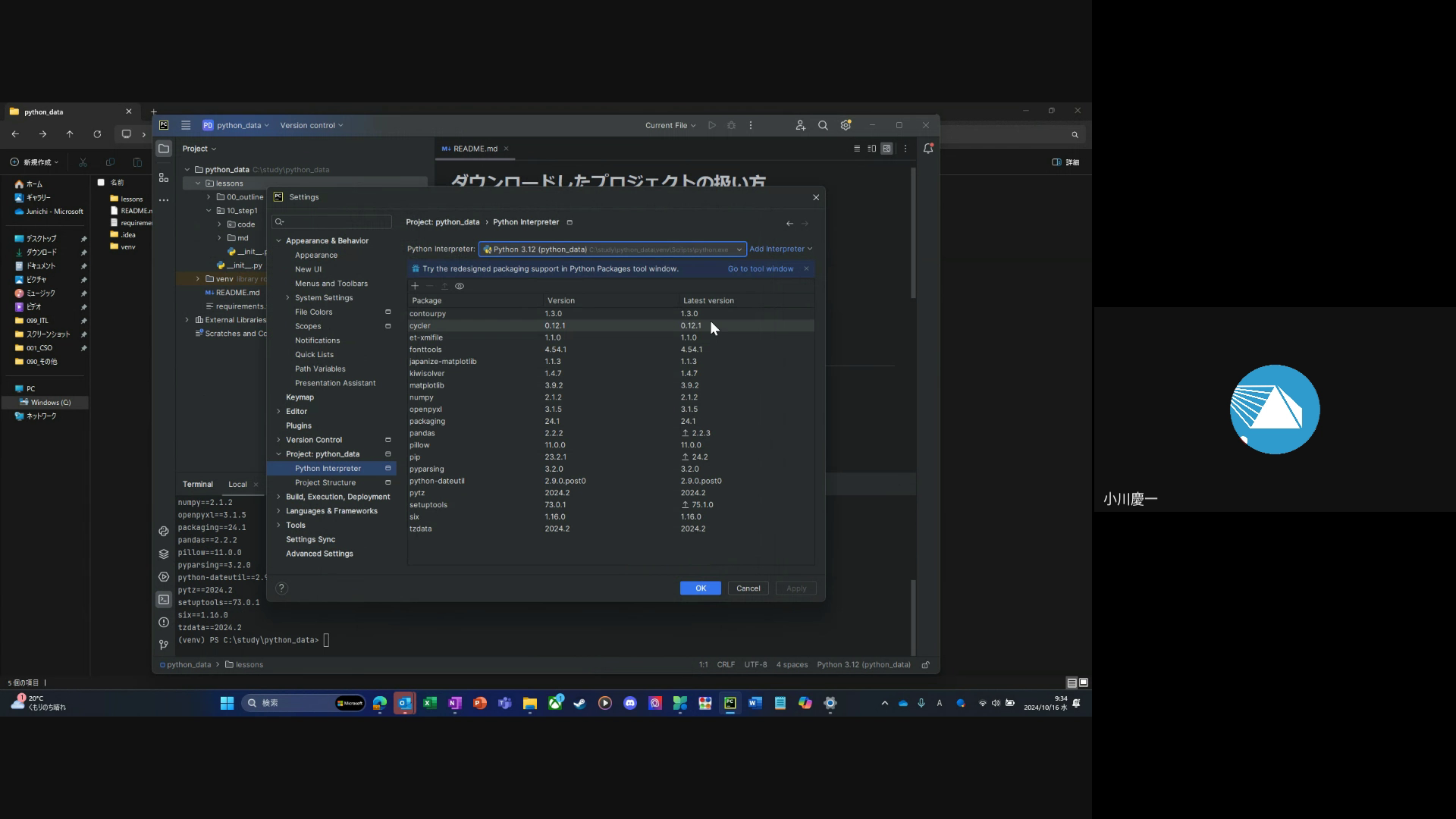Open the Python Console sidebar icon
The width and height of the screenshot is (1456, 819).
pos(164,532)
